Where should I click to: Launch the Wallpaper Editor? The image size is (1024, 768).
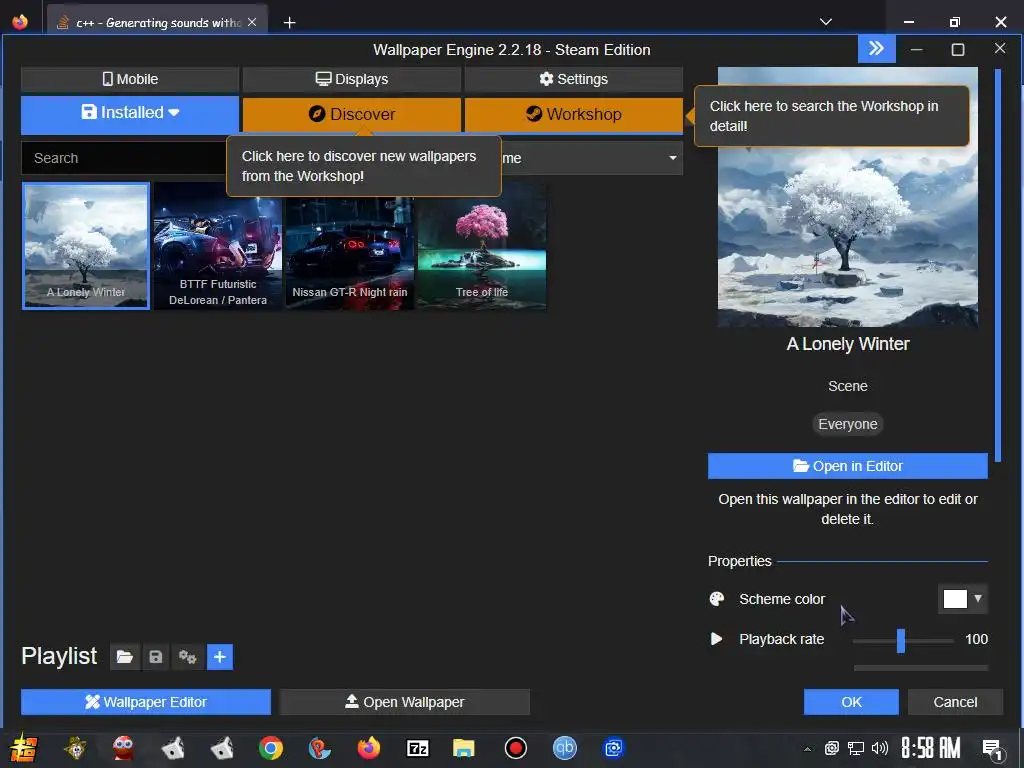tap(146, 702)
